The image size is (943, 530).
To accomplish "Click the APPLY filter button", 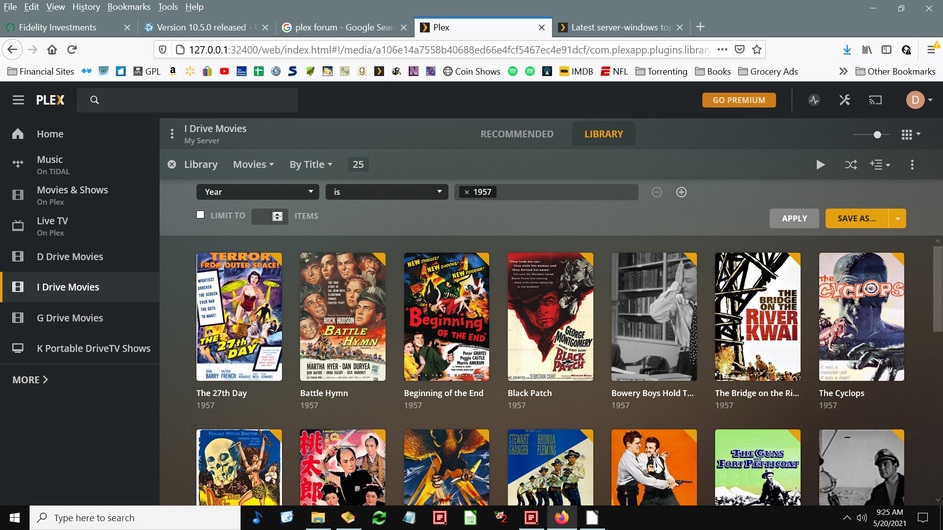I will [x=794, y=218].
